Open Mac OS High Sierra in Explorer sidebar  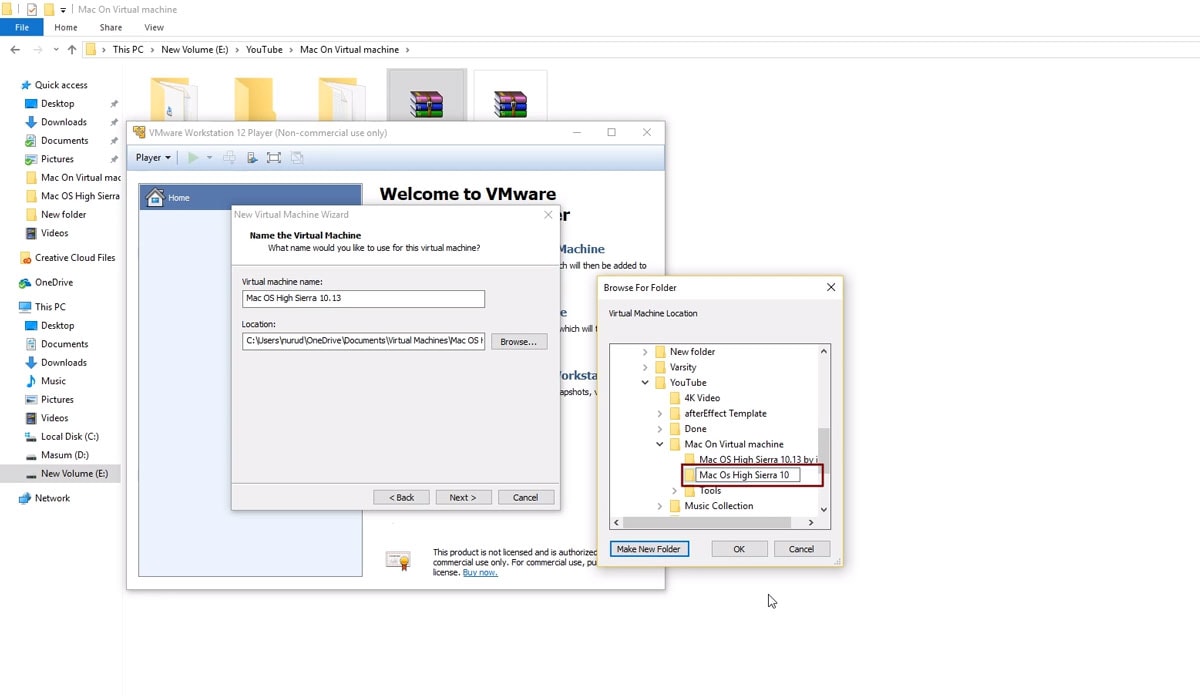click(x=80, y=196)
